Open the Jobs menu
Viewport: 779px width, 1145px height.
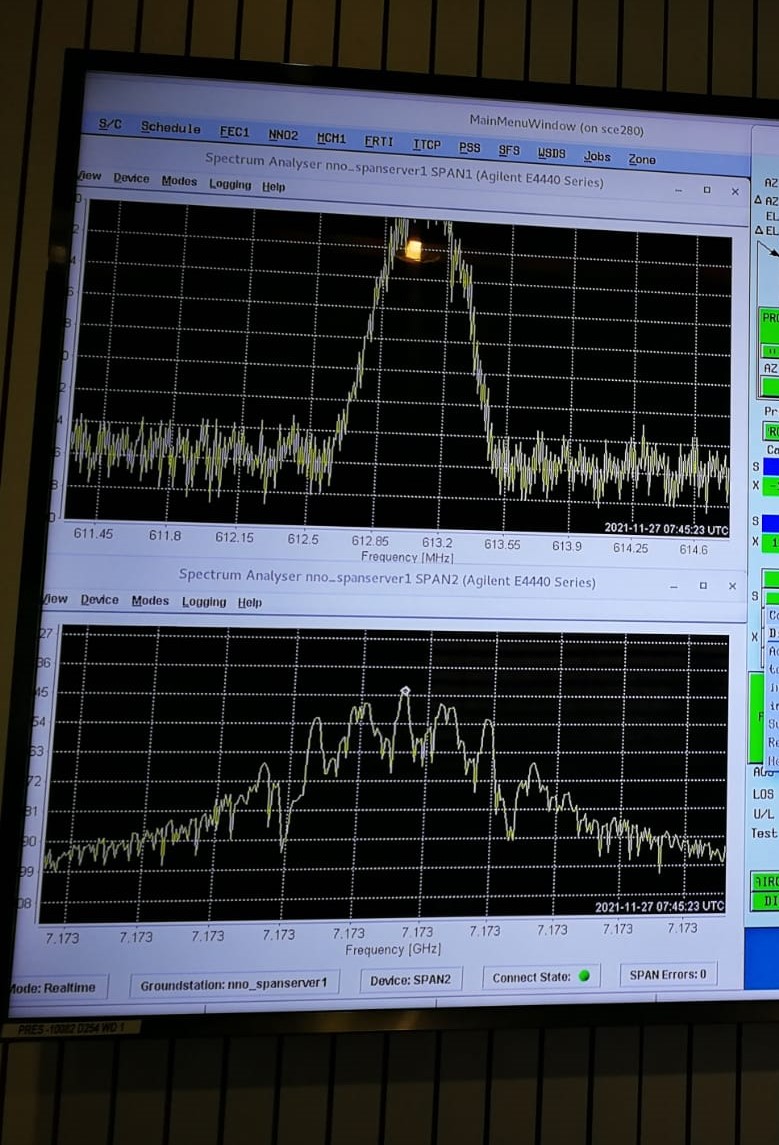point(597,156)
